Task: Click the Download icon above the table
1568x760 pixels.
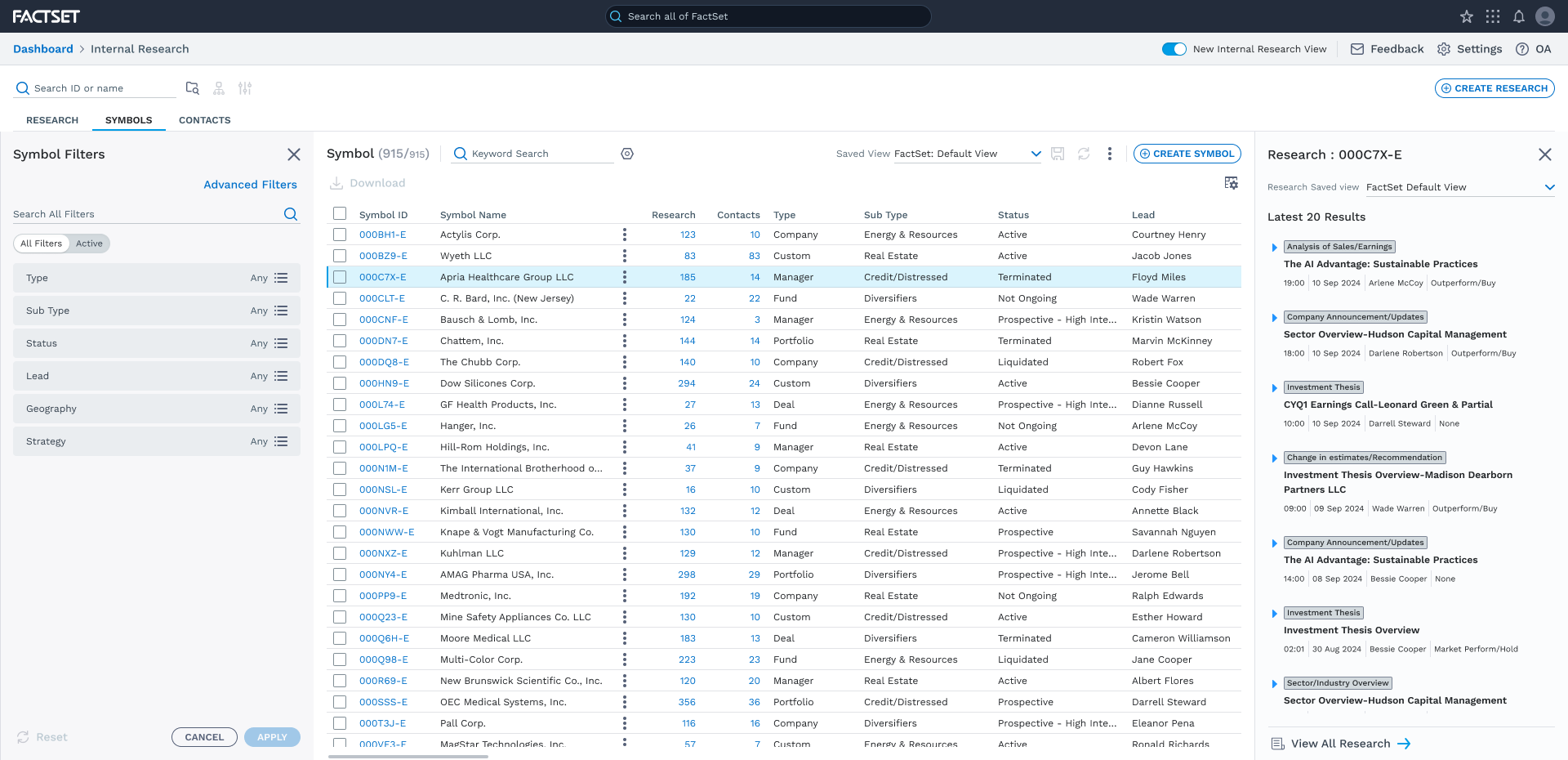Action: point(336,183)
